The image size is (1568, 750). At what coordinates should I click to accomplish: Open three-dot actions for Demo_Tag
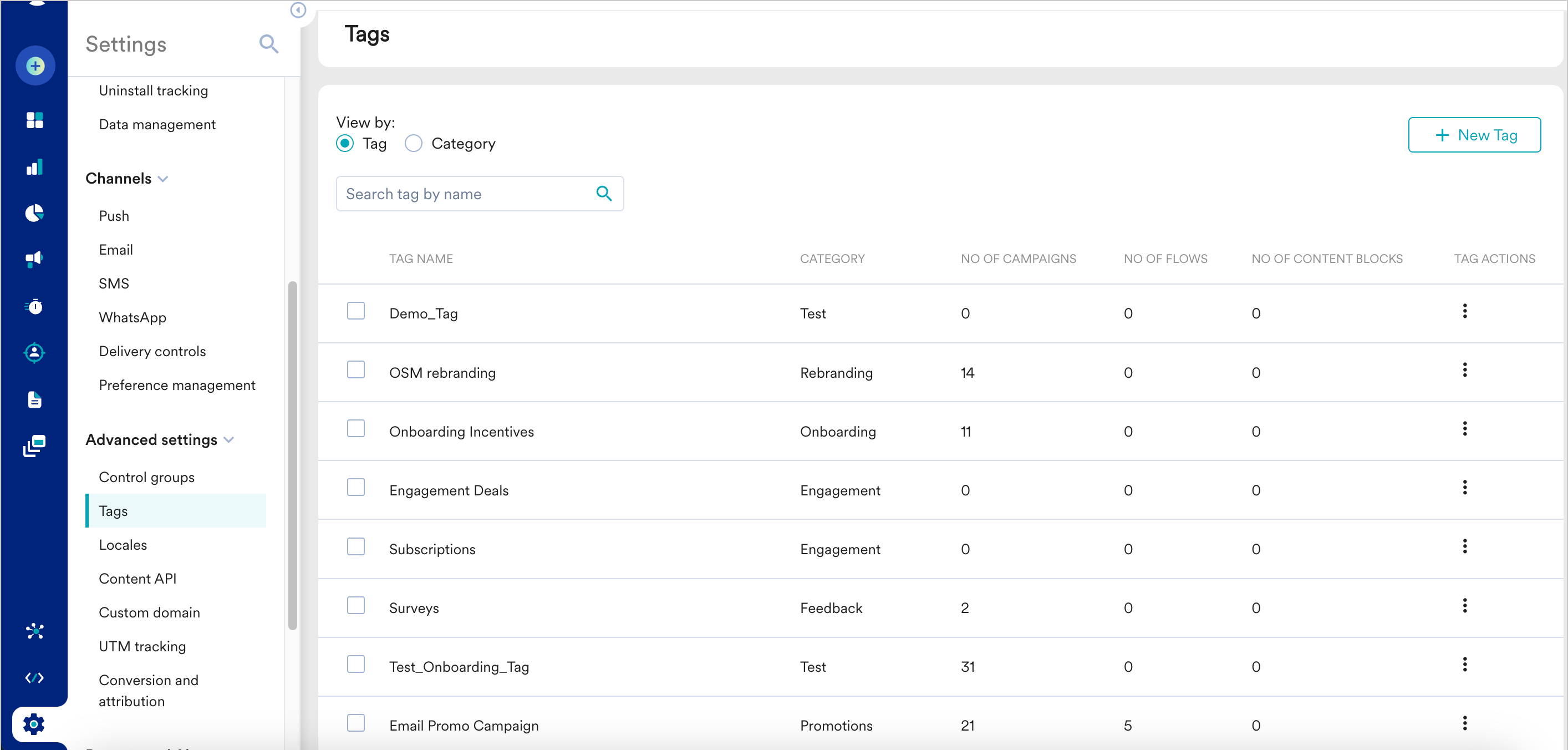(x=1464, y=311)
